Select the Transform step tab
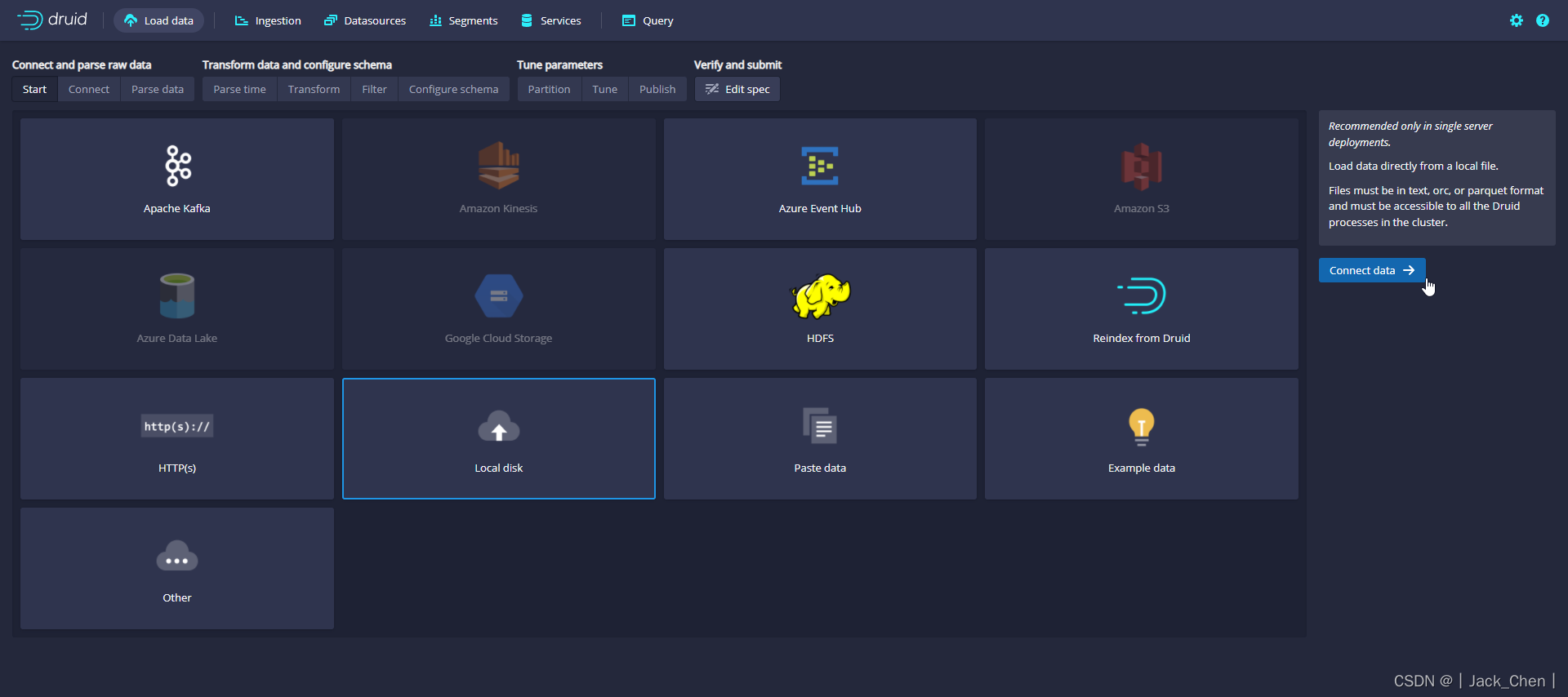This screenshot has height=697, width=1568. click(314, 89)
